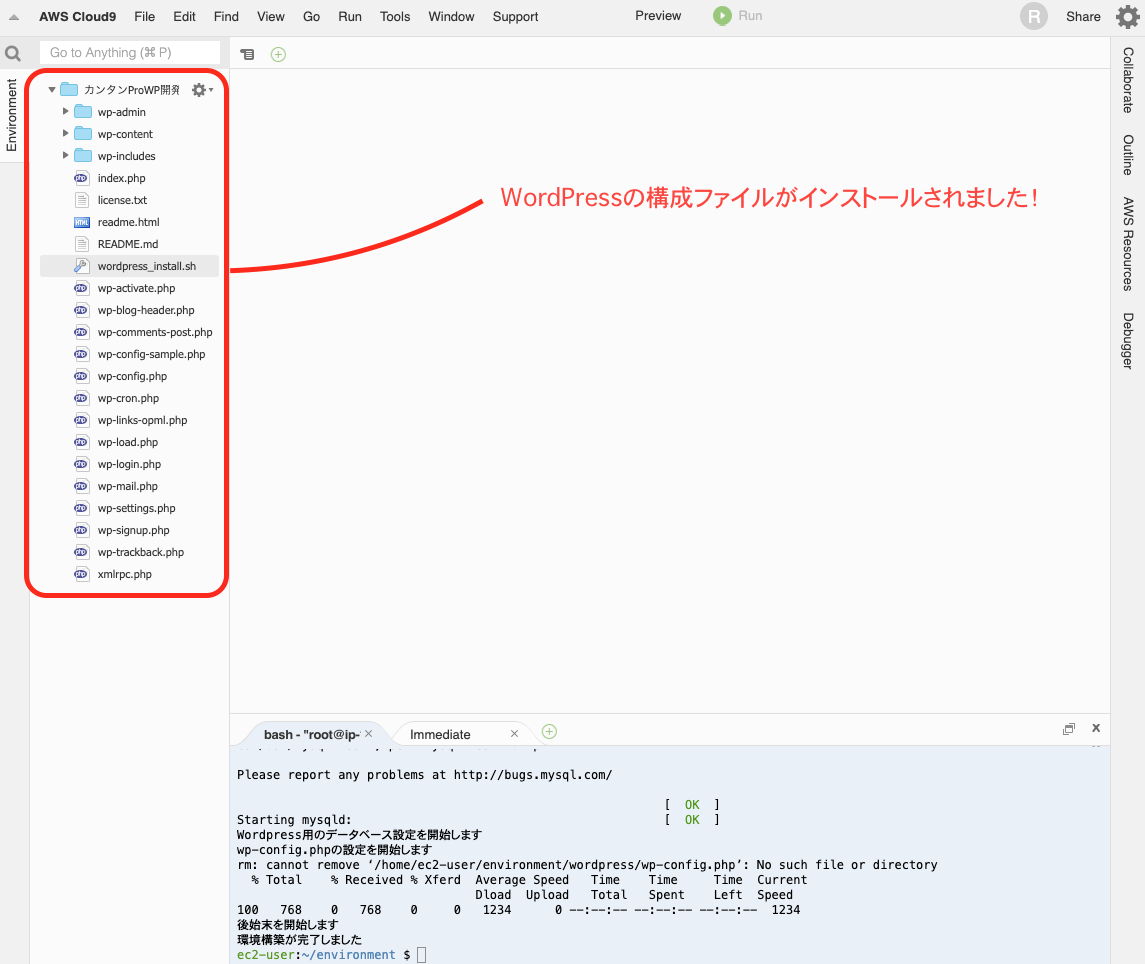
Task: Click the wordpress_install.sh script icon
Action: [81, 266]
